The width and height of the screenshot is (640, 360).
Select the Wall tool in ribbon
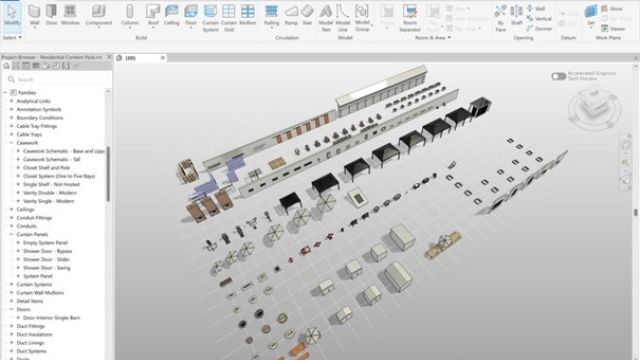click(34, 15)
